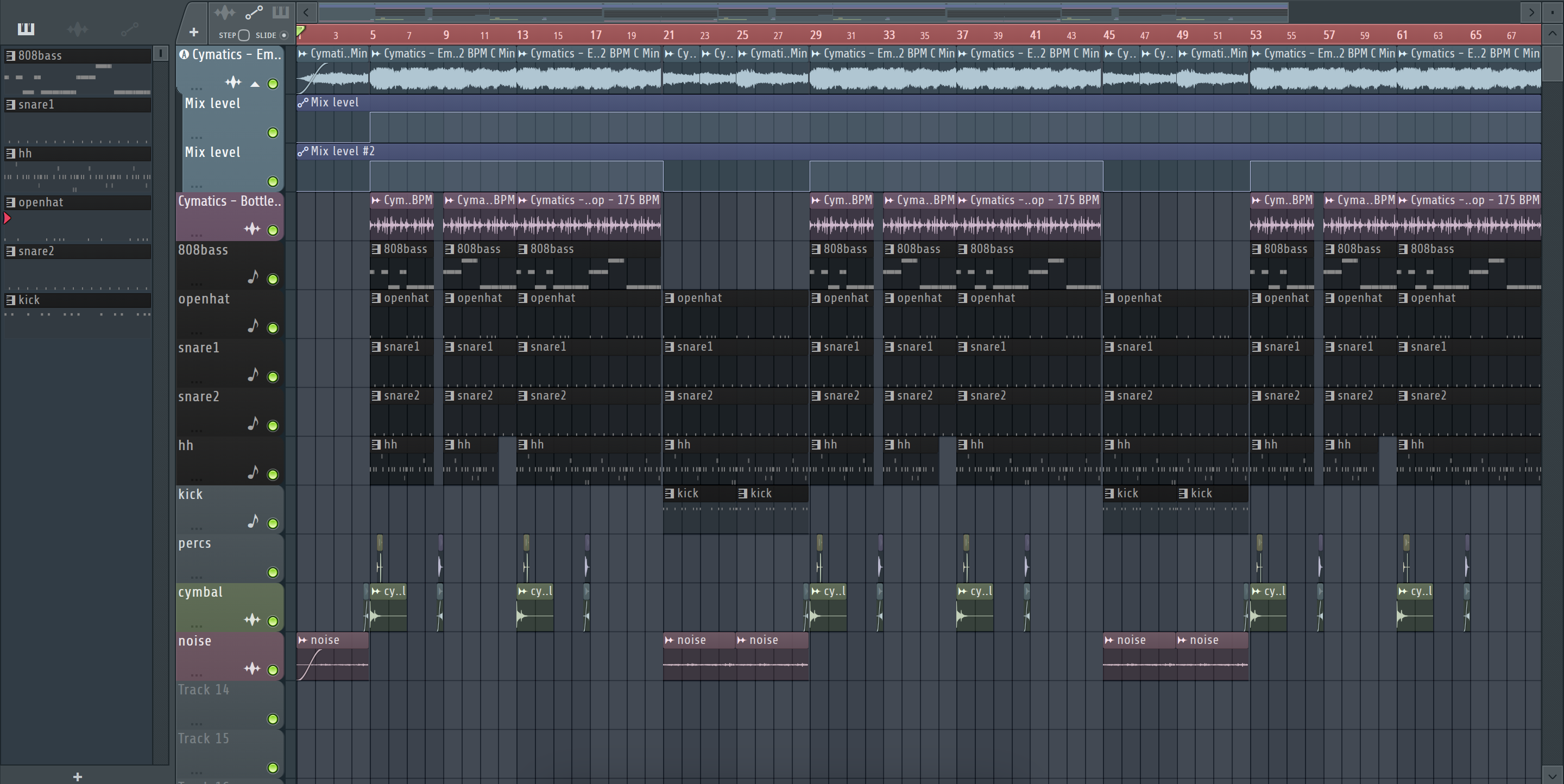This screenshot has height=784, width=1564.
Task: Click the scroll-up arrow of the vertical scrollbar
Action: [1553, 34]
